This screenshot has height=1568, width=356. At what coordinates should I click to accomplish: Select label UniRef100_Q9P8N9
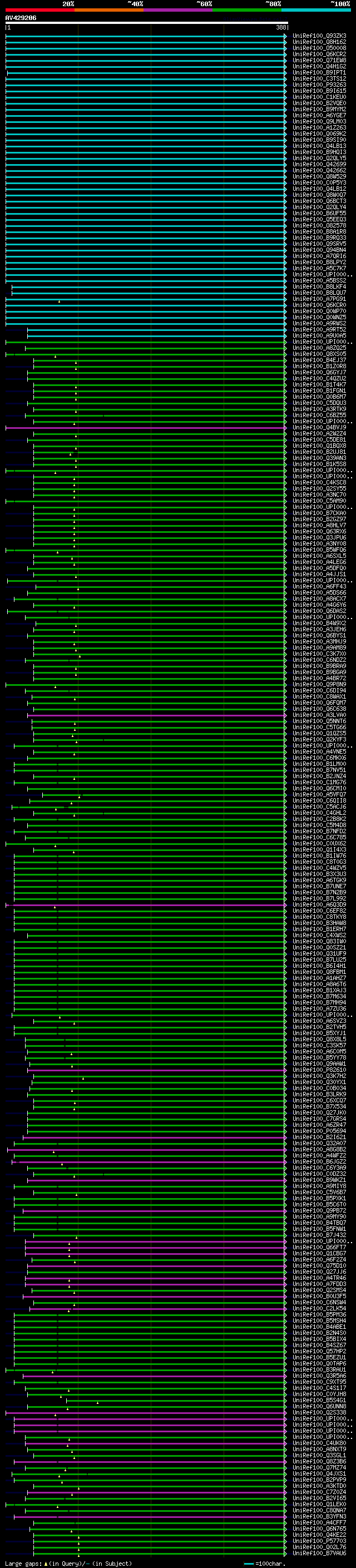click(319, 685)
